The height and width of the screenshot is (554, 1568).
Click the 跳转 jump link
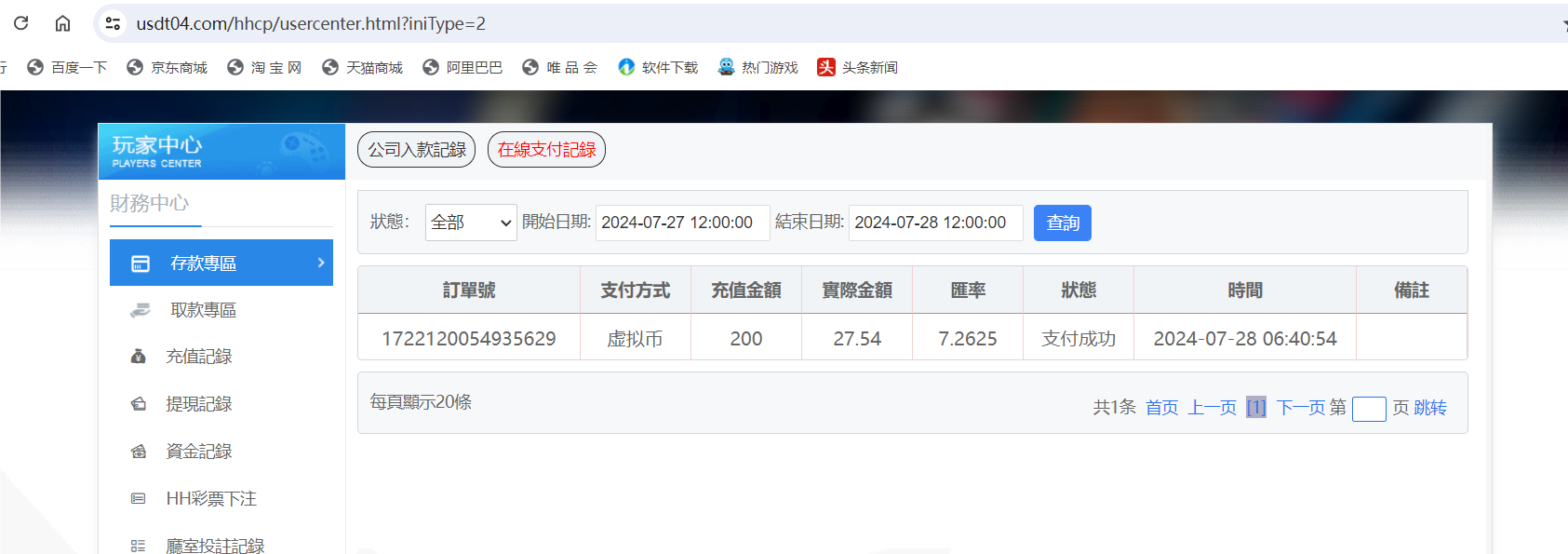(x=1430, y=407)
